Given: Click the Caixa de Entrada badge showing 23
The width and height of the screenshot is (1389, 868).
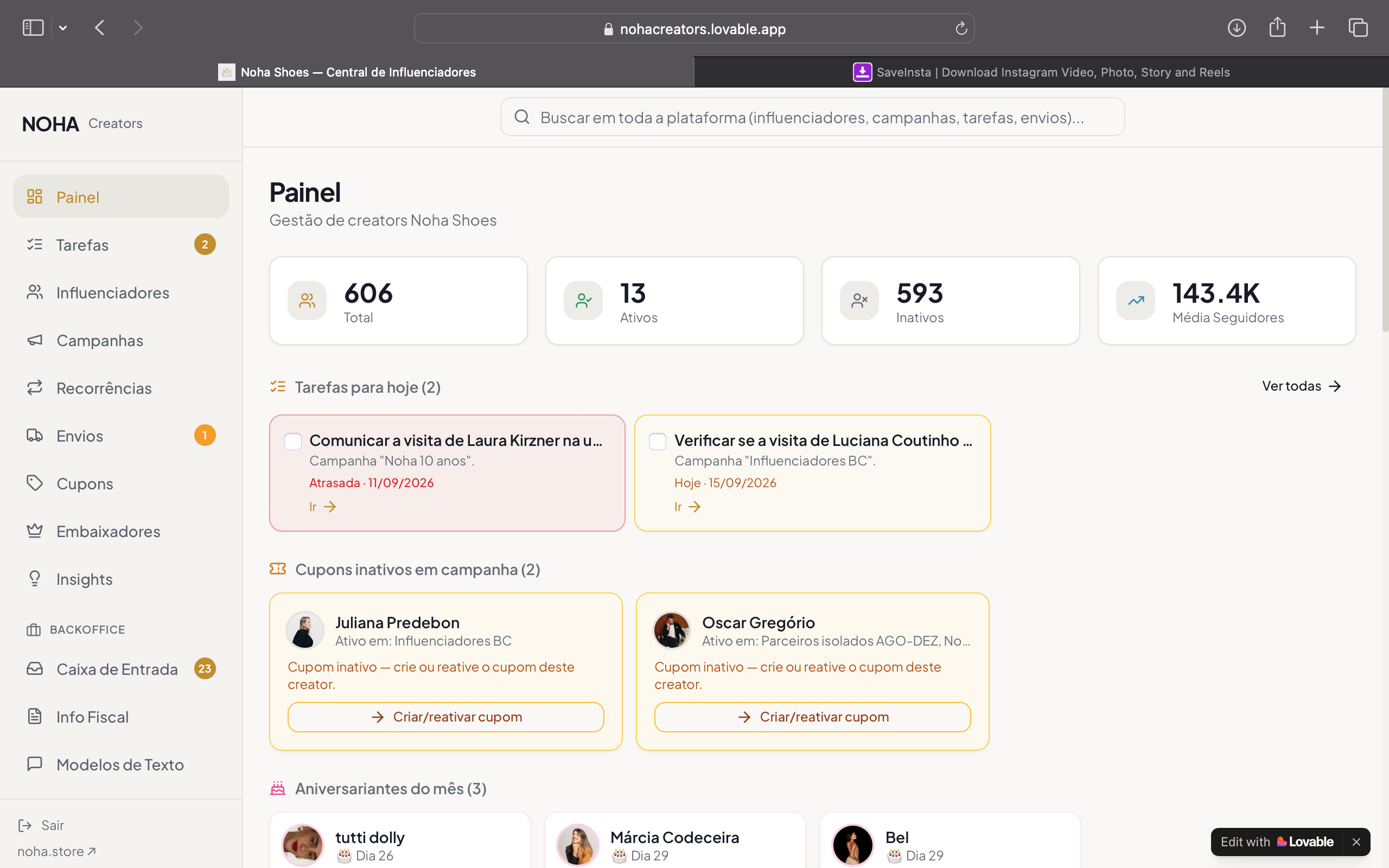Looking at the screenshot, I should pos(205,668).
